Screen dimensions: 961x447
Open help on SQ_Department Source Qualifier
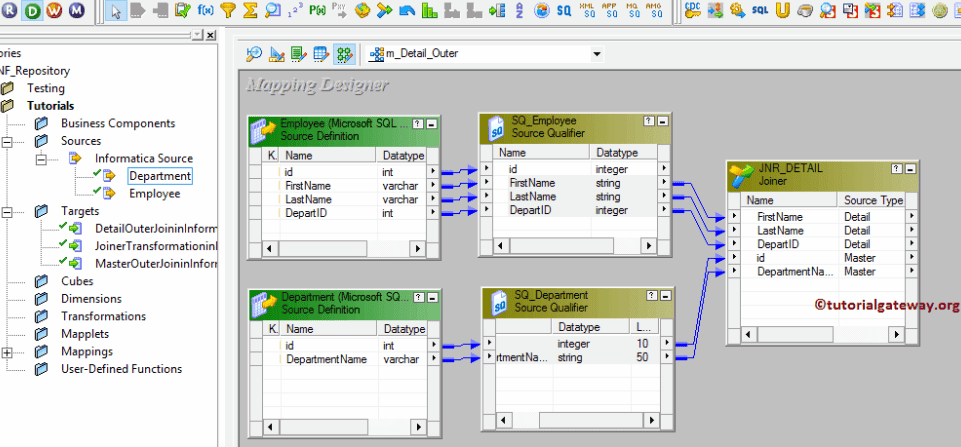click(652, 296)
